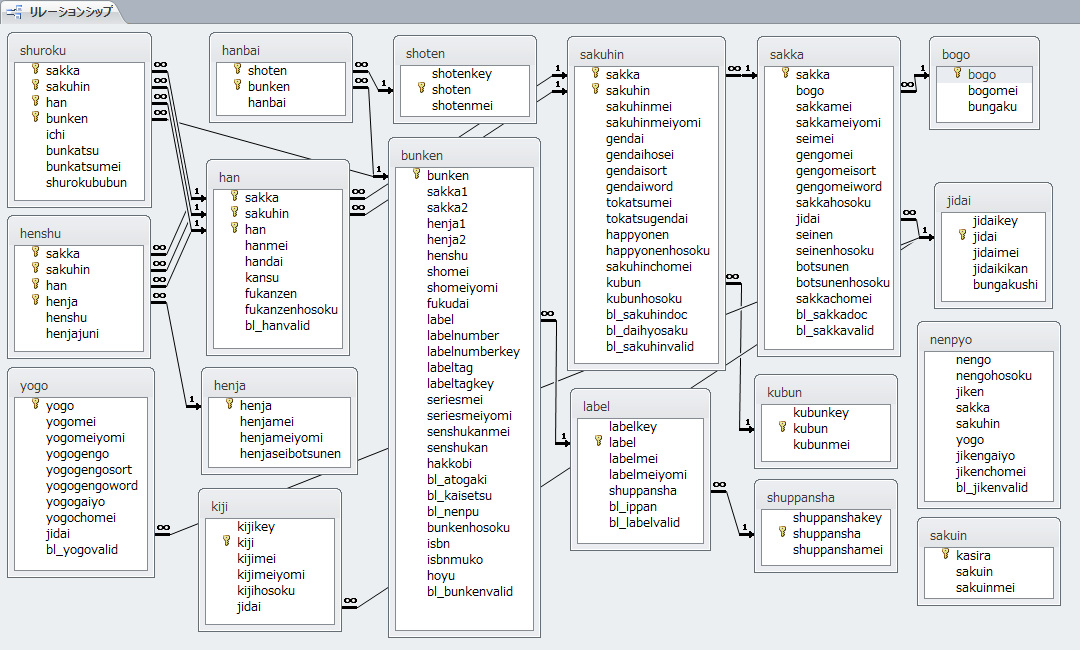
Task: Select the seriesmeiyomi field
Action: pos(469,415)
